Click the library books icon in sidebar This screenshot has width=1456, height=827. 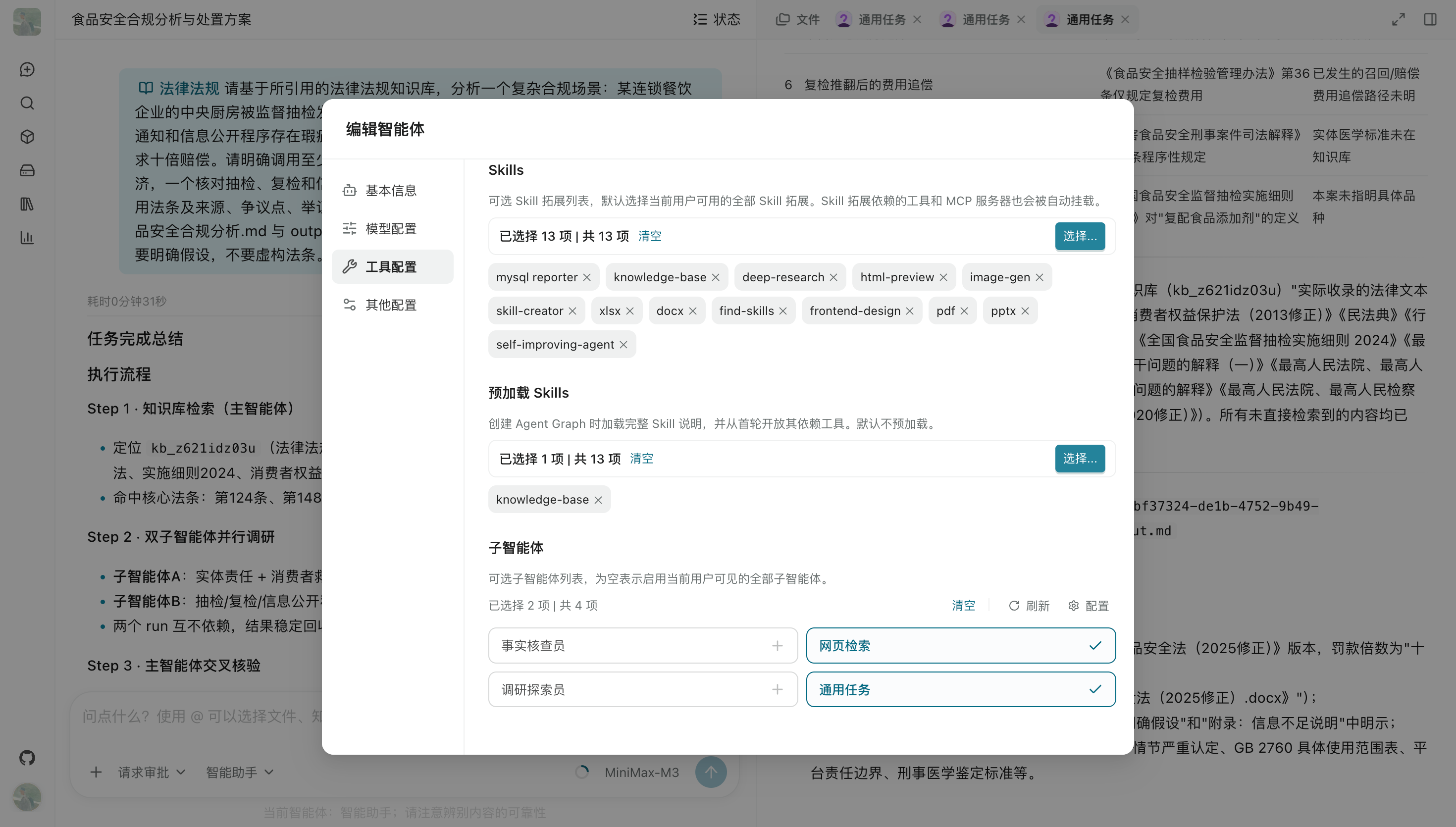tap(27, 204)
